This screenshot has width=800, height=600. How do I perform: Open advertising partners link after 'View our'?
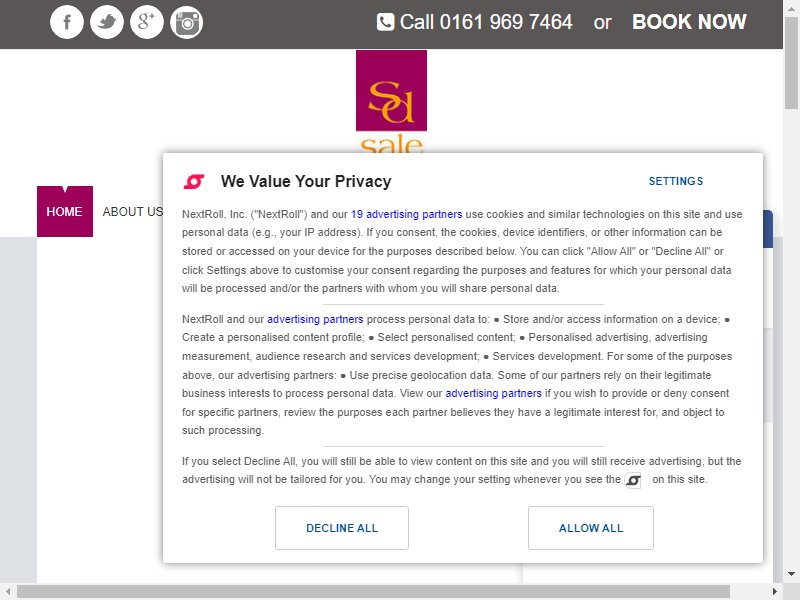click(x=493, y=393)
